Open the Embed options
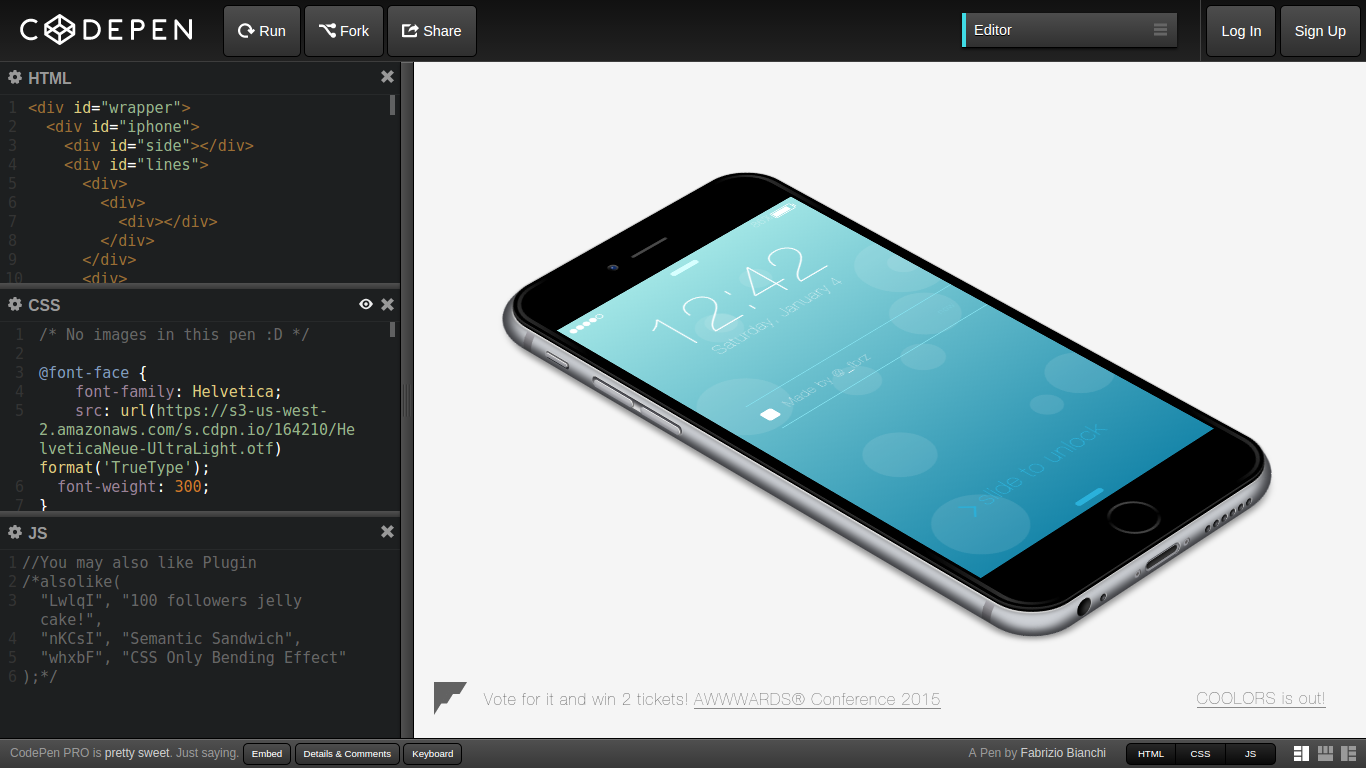This screenshot has width=1366, height=768. click(x=266, y=754)
